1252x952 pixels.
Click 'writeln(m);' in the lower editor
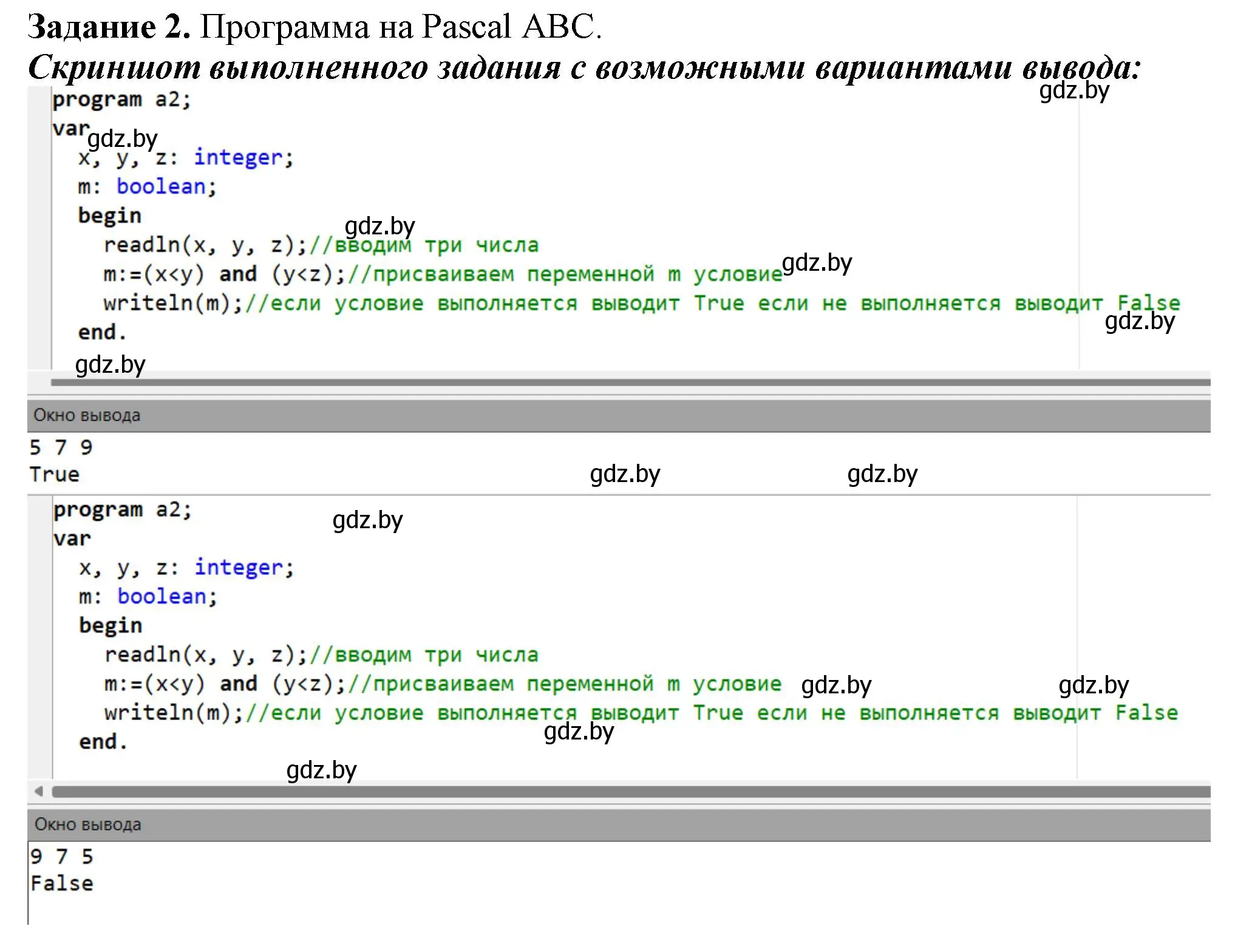click(x=174, y=713)
